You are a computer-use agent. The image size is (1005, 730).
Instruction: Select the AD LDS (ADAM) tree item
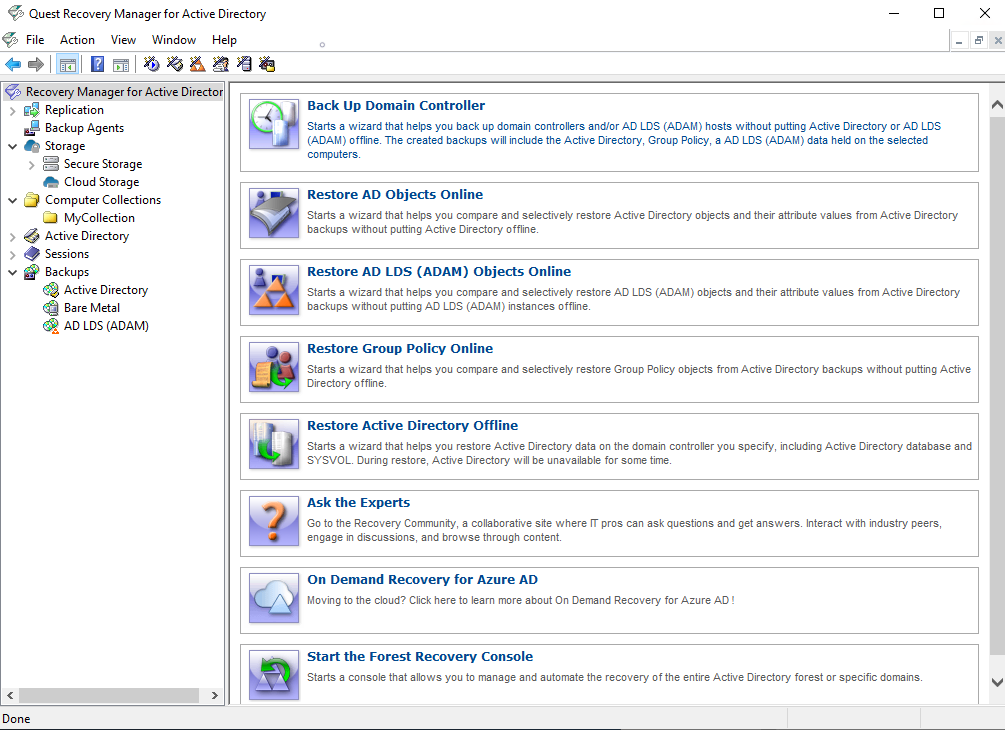click(x=106, y=326)
